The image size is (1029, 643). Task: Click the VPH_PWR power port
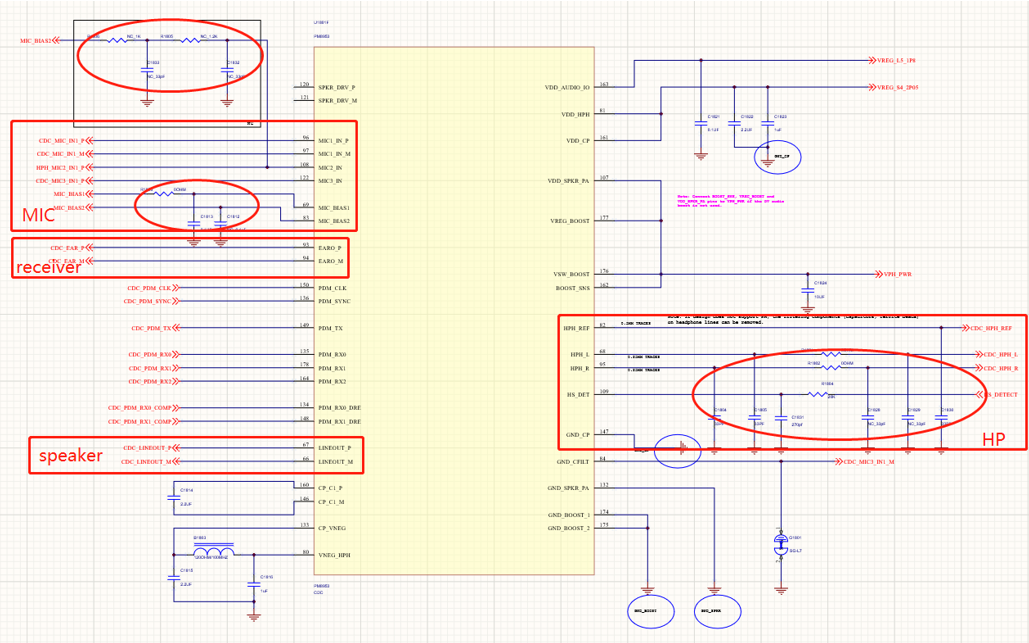(893, 274)
